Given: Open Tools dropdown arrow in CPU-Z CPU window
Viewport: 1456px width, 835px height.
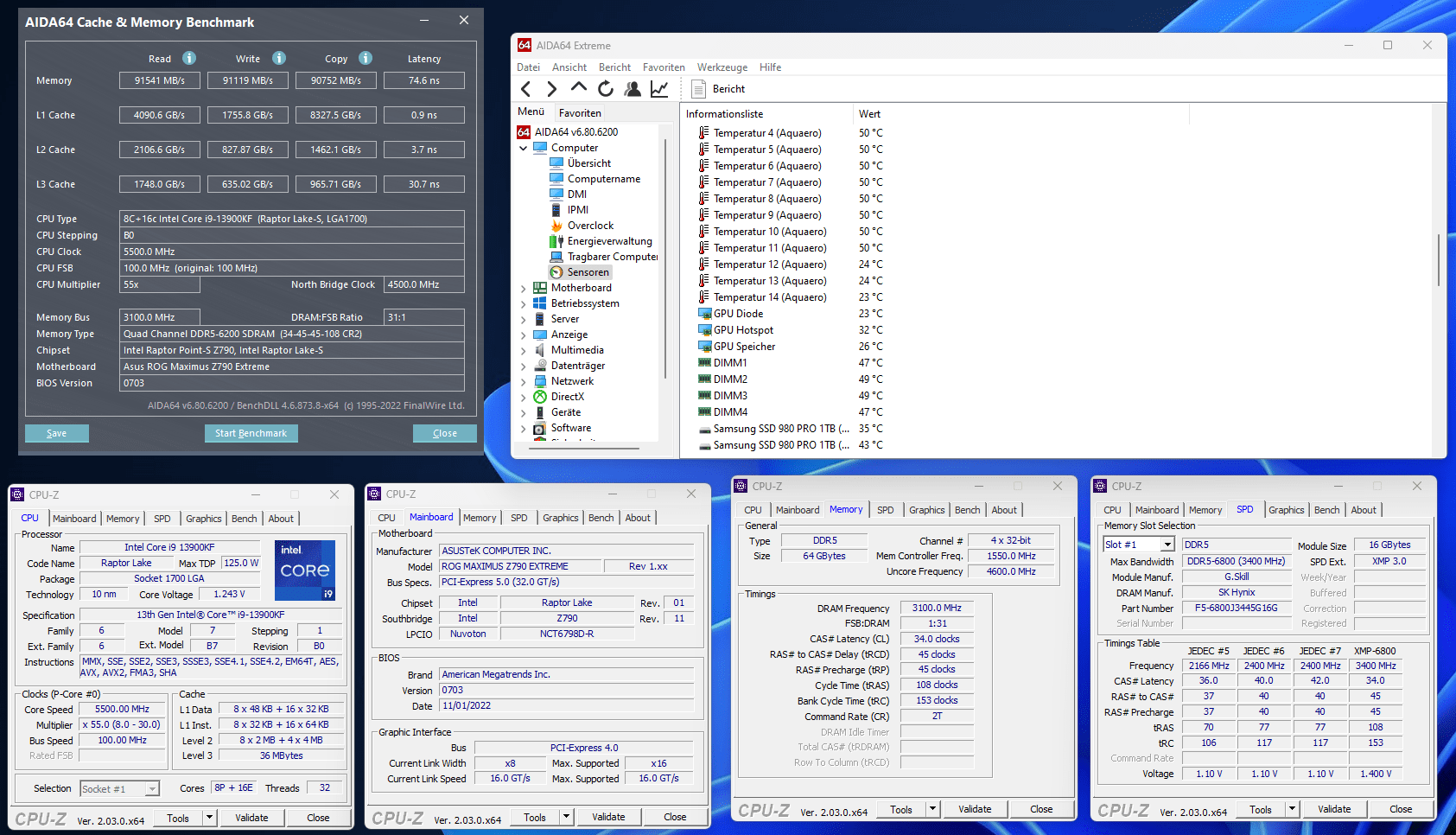Looking at the screenshot, I should (x=209, y=818).
